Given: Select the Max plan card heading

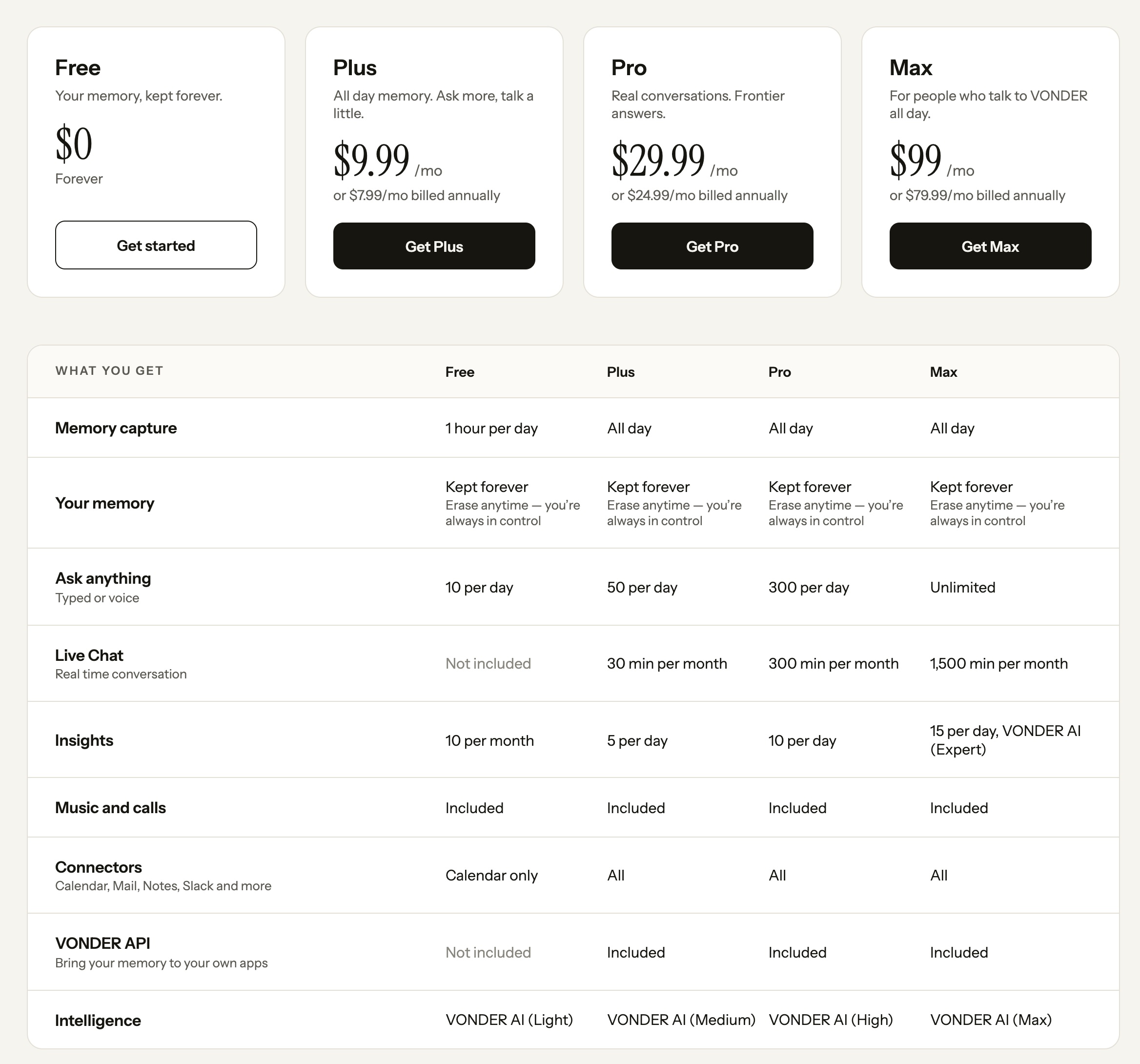Looking at the screenshot, I should pyautogui.click(x=911, y=68).
